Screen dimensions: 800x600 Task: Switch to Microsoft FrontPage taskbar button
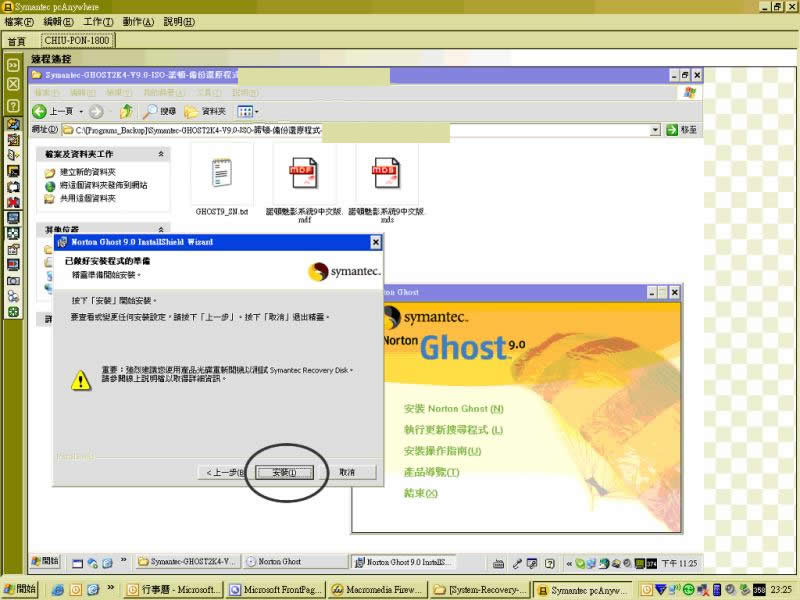coord(276,590)
